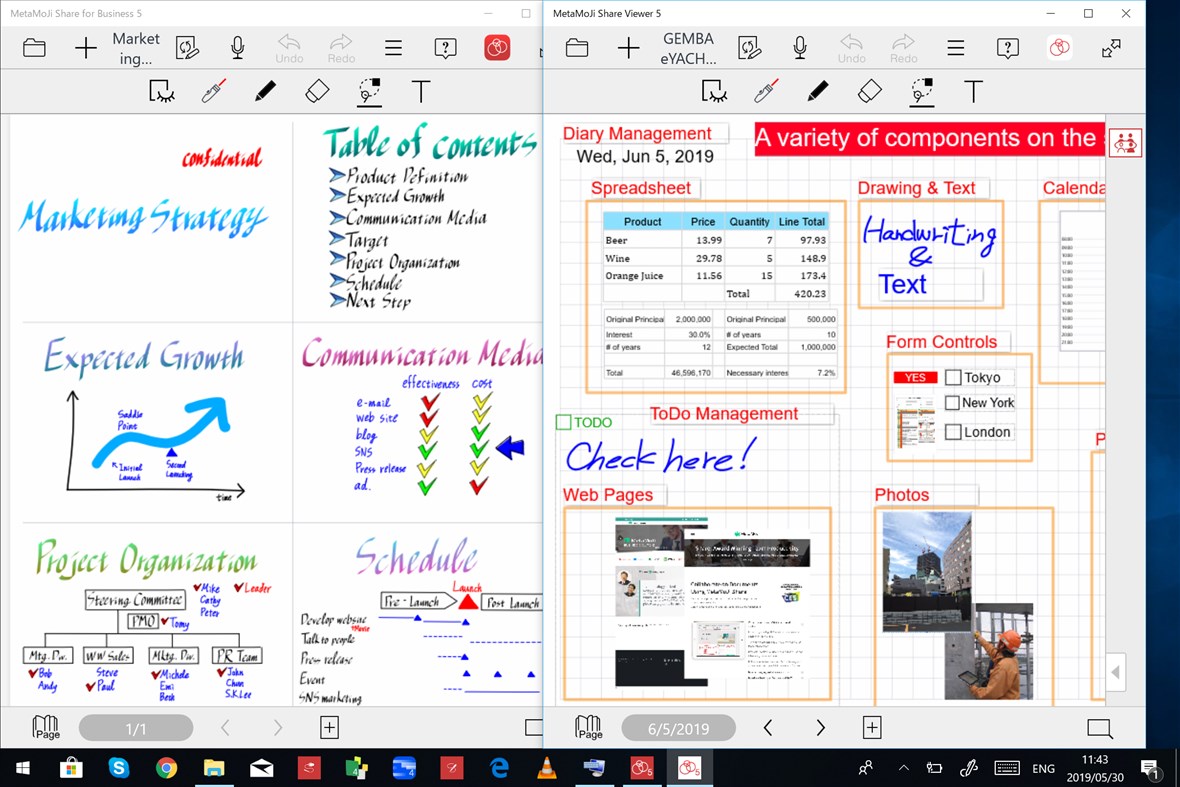The image size is (1180, 787).
Task: Select the lasso selection tool
Action: pyautogui.click(x=920, y=91)
